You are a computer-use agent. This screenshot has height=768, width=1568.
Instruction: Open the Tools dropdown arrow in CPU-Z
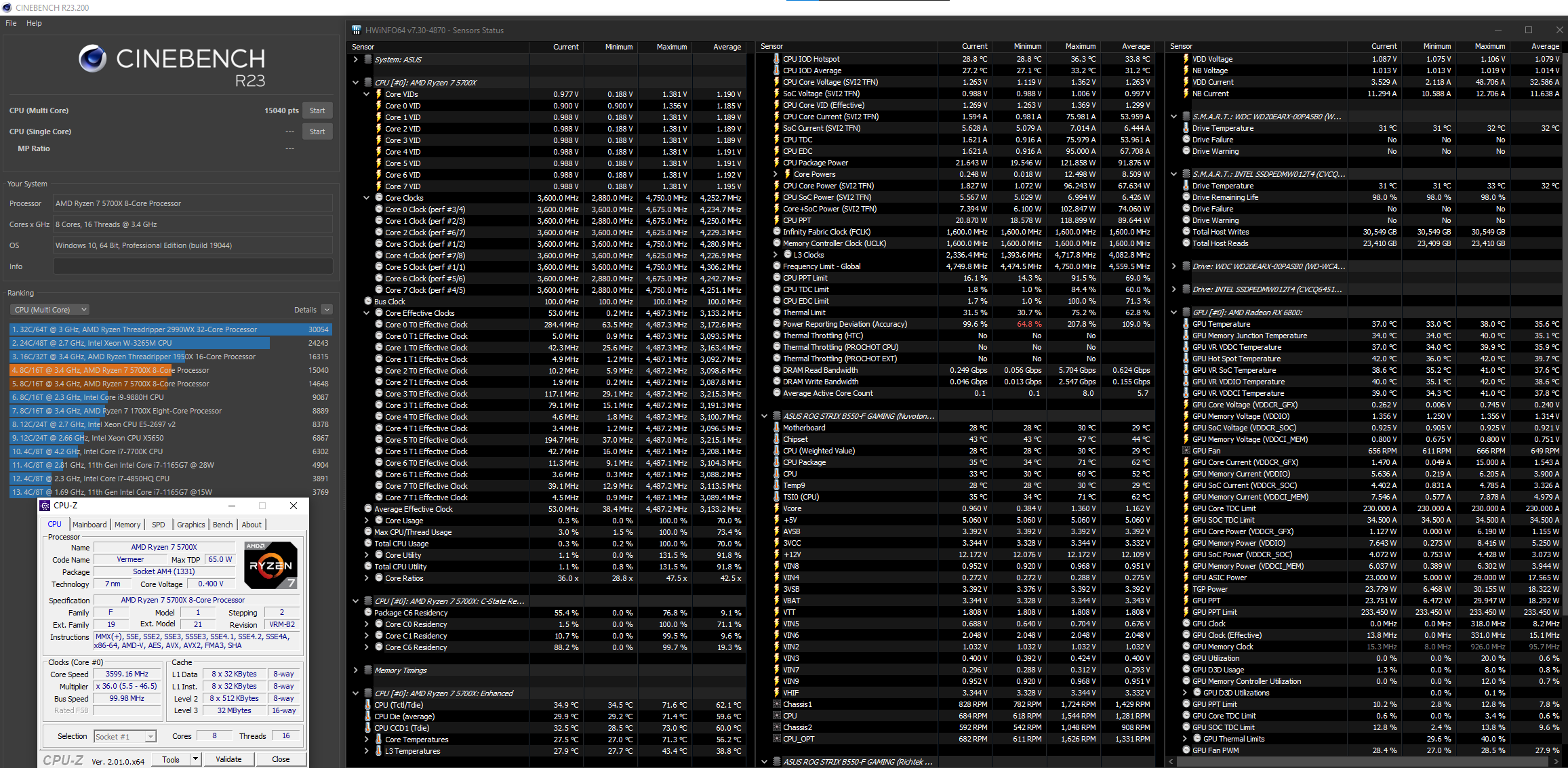[x=195, y=759]
